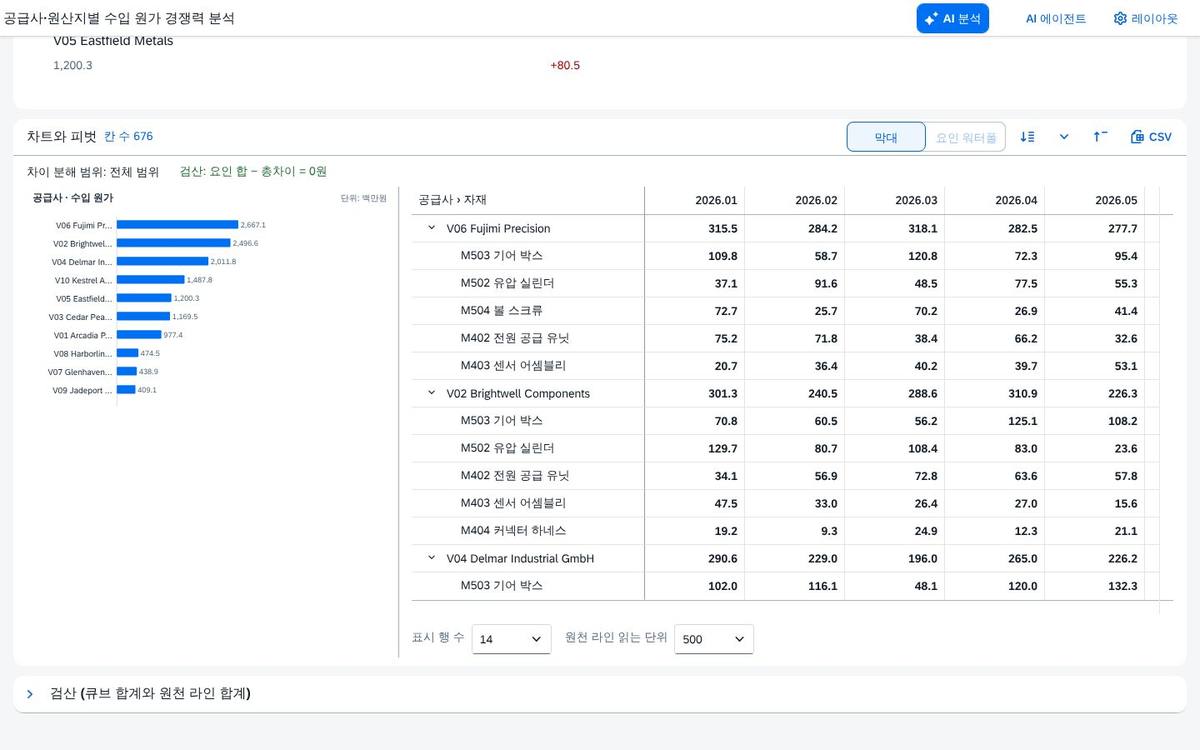Click the V09 Jadeport chart bar
Viewport: 1200px width, 750px height.
point(126,390)
